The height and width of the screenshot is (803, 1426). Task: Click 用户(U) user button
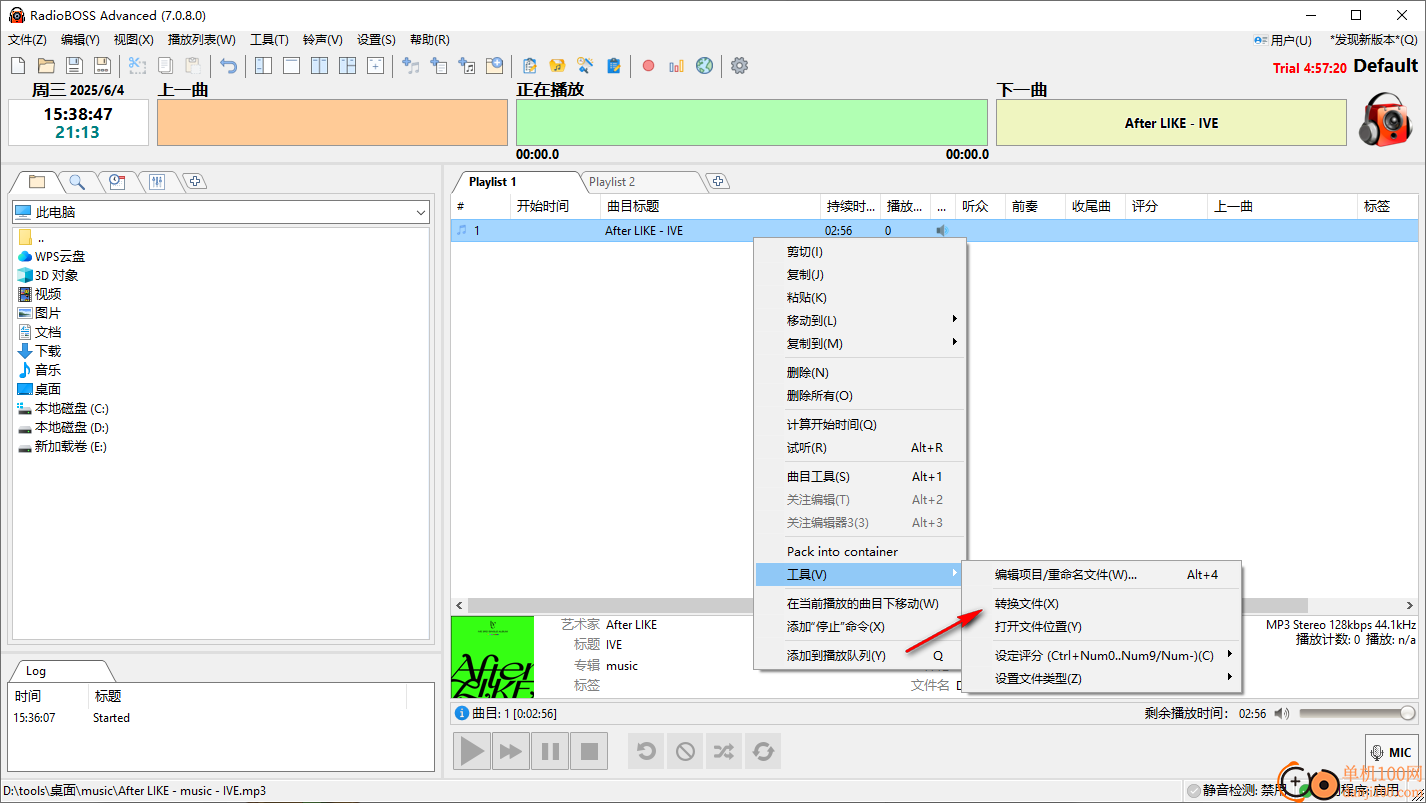(x=1283, y=40)
